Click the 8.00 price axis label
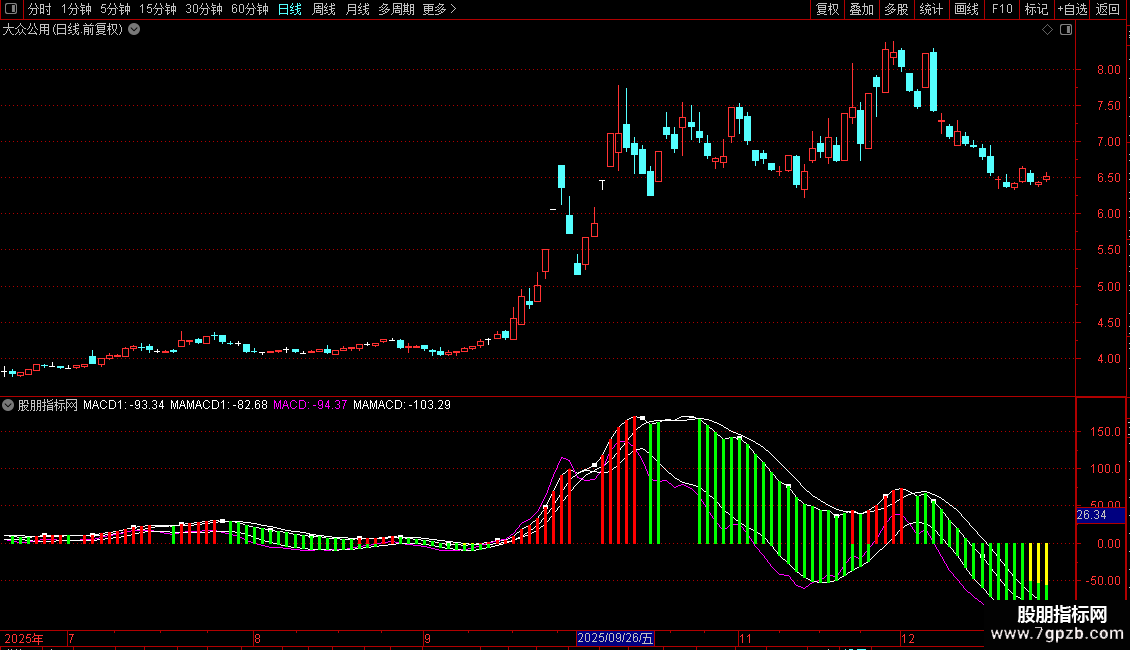 1109,70
